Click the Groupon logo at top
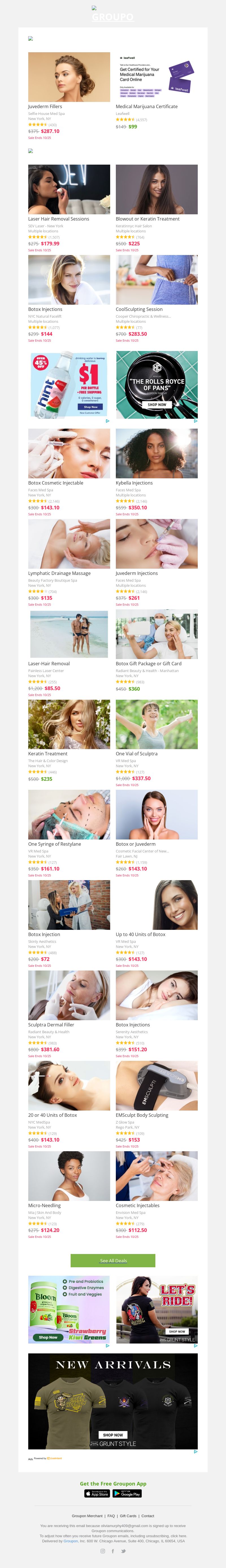The image size is (226, 1568). 113,16
